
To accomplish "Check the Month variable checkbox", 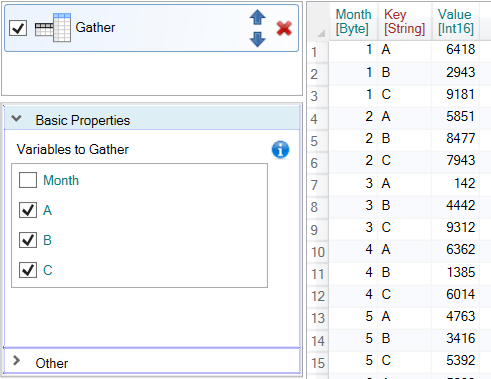I will (28, 180).
